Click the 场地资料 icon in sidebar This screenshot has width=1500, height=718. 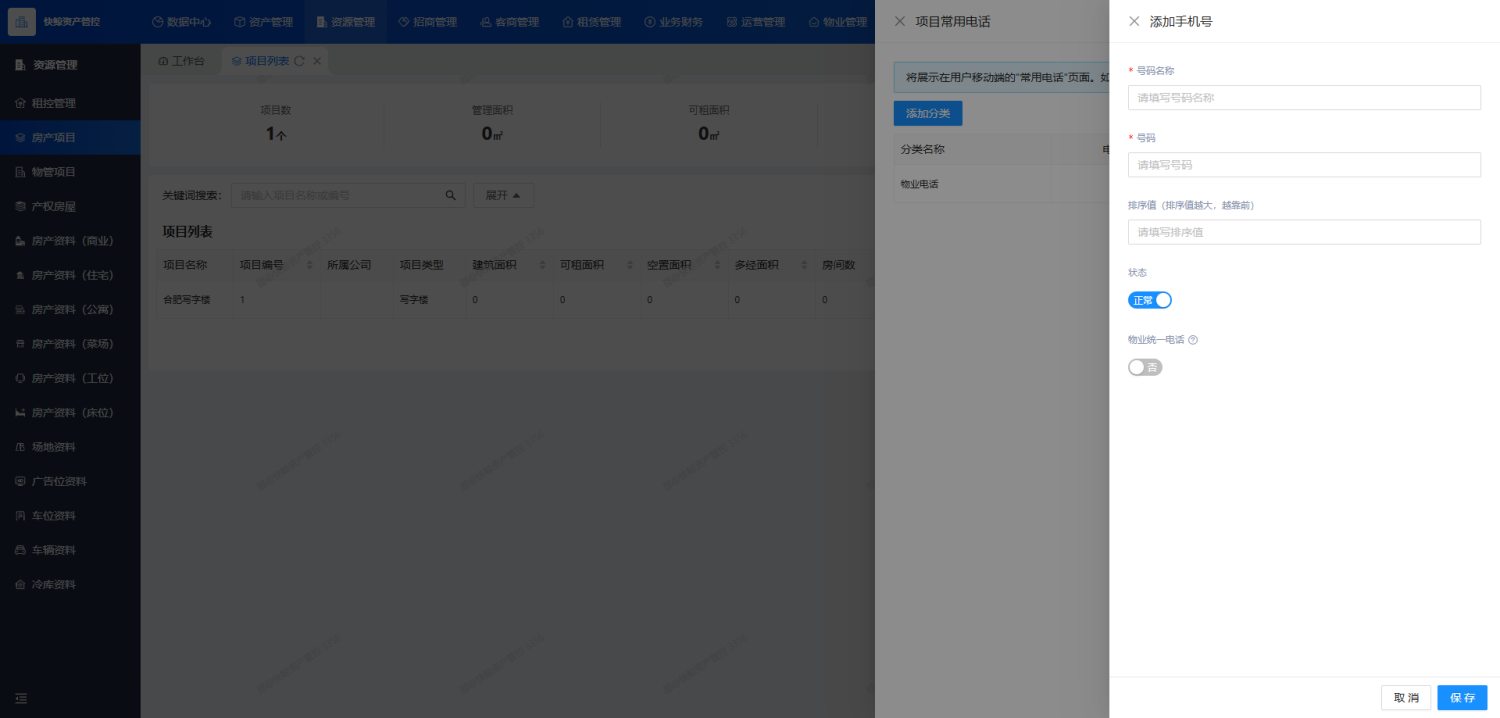pyautogui.click(x=20, y=447)
